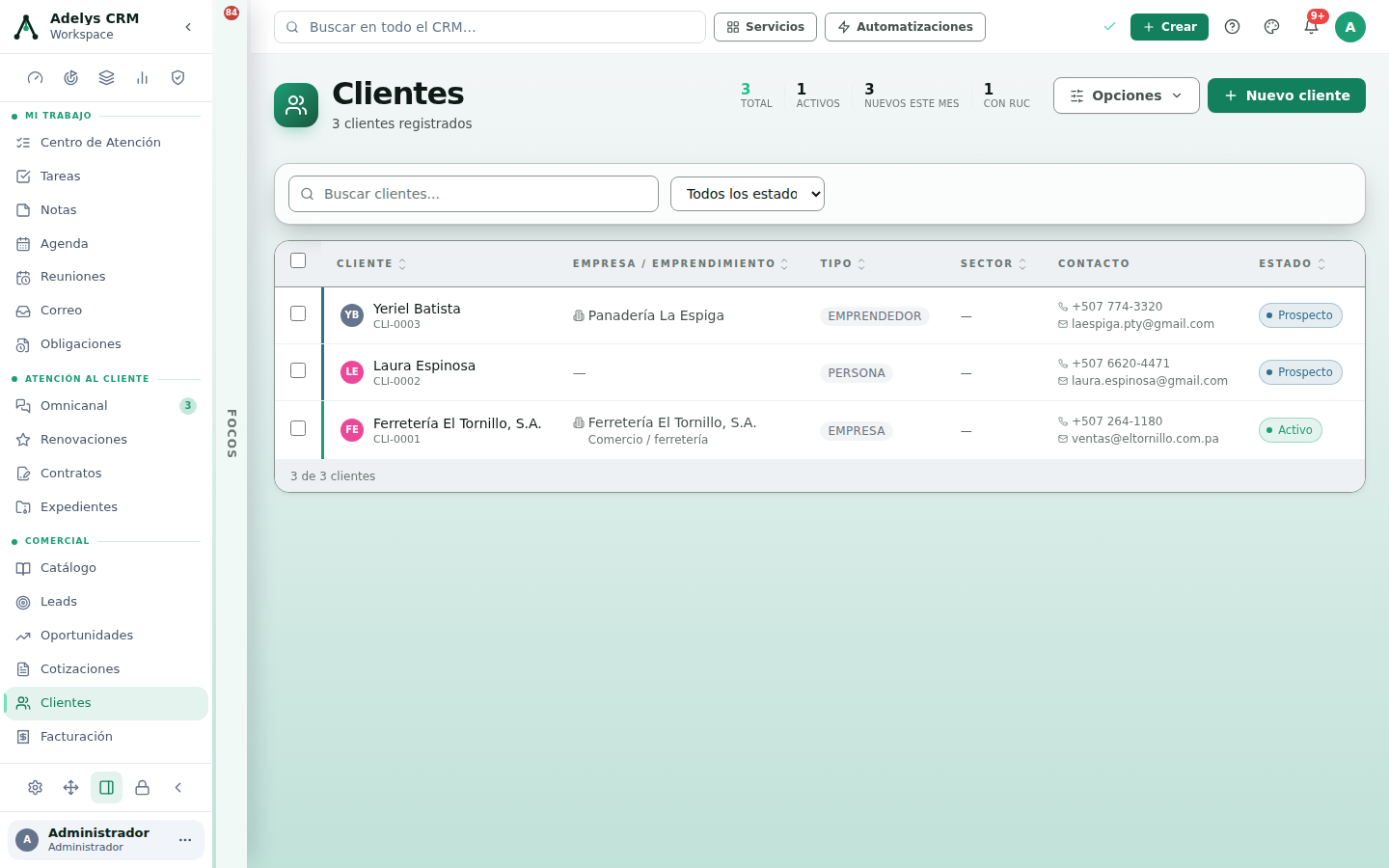This screenshot has width=1389, height=868.
Task: Click the shield check icon in sidebar
Action: pyautogui.click(x=178, y=78)
